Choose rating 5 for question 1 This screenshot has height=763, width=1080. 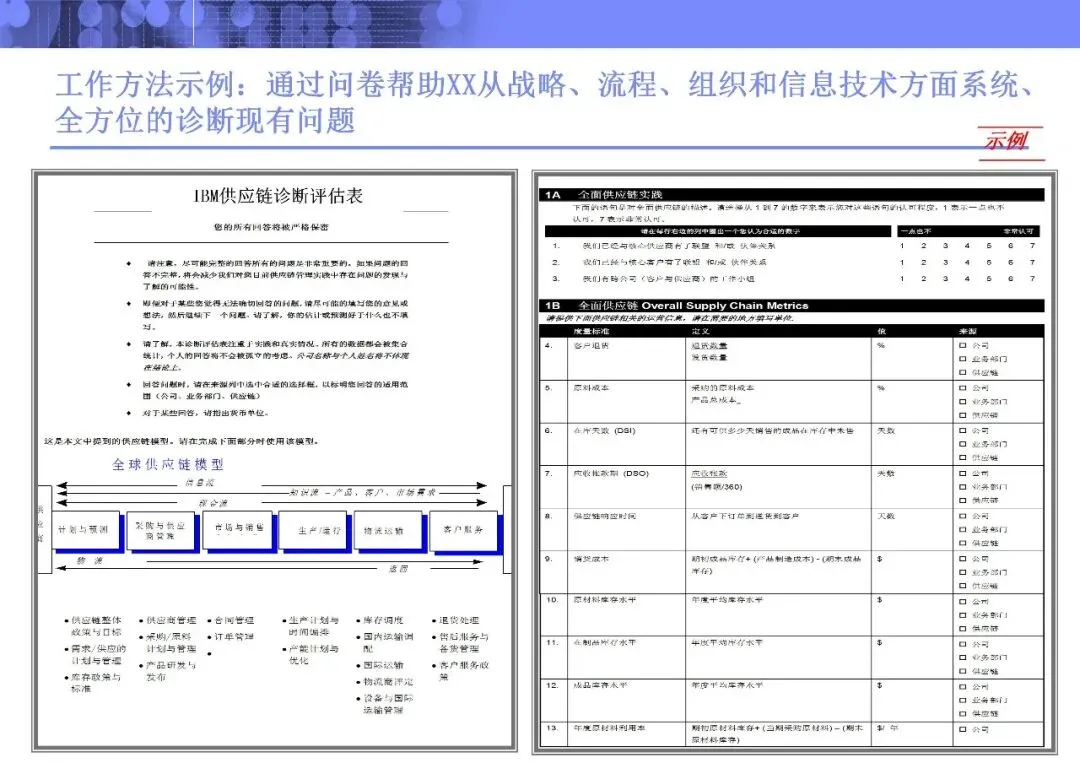[988, 246]
